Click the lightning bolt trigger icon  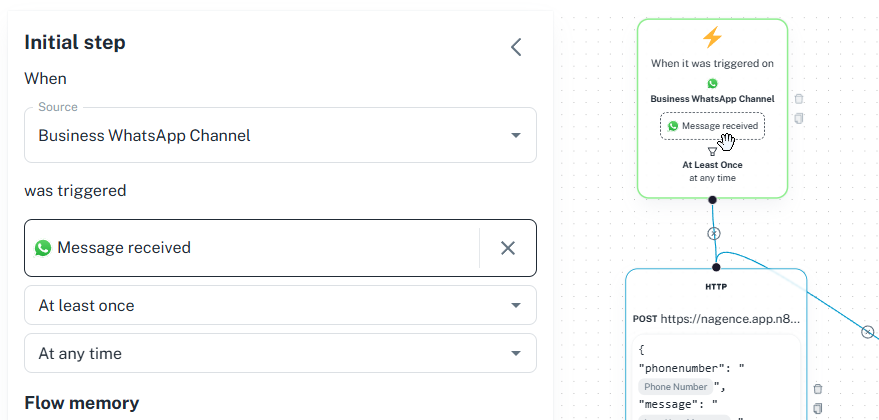tap(713, 38)
